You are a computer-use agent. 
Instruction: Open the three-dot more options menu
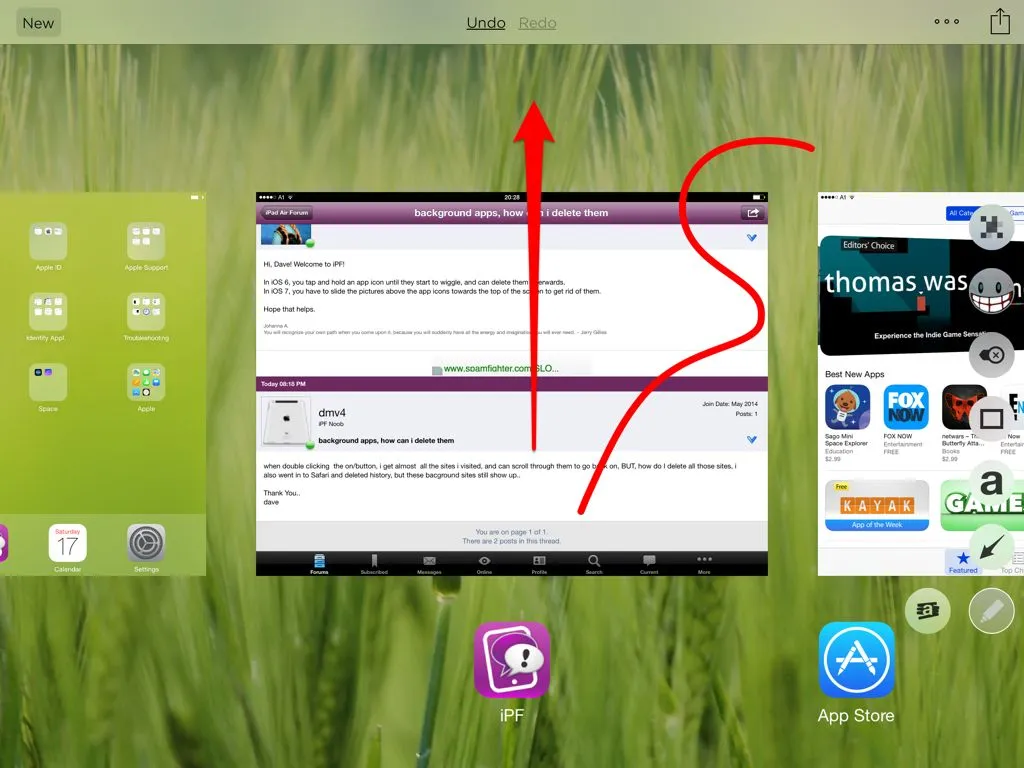[x=946, y=22]
